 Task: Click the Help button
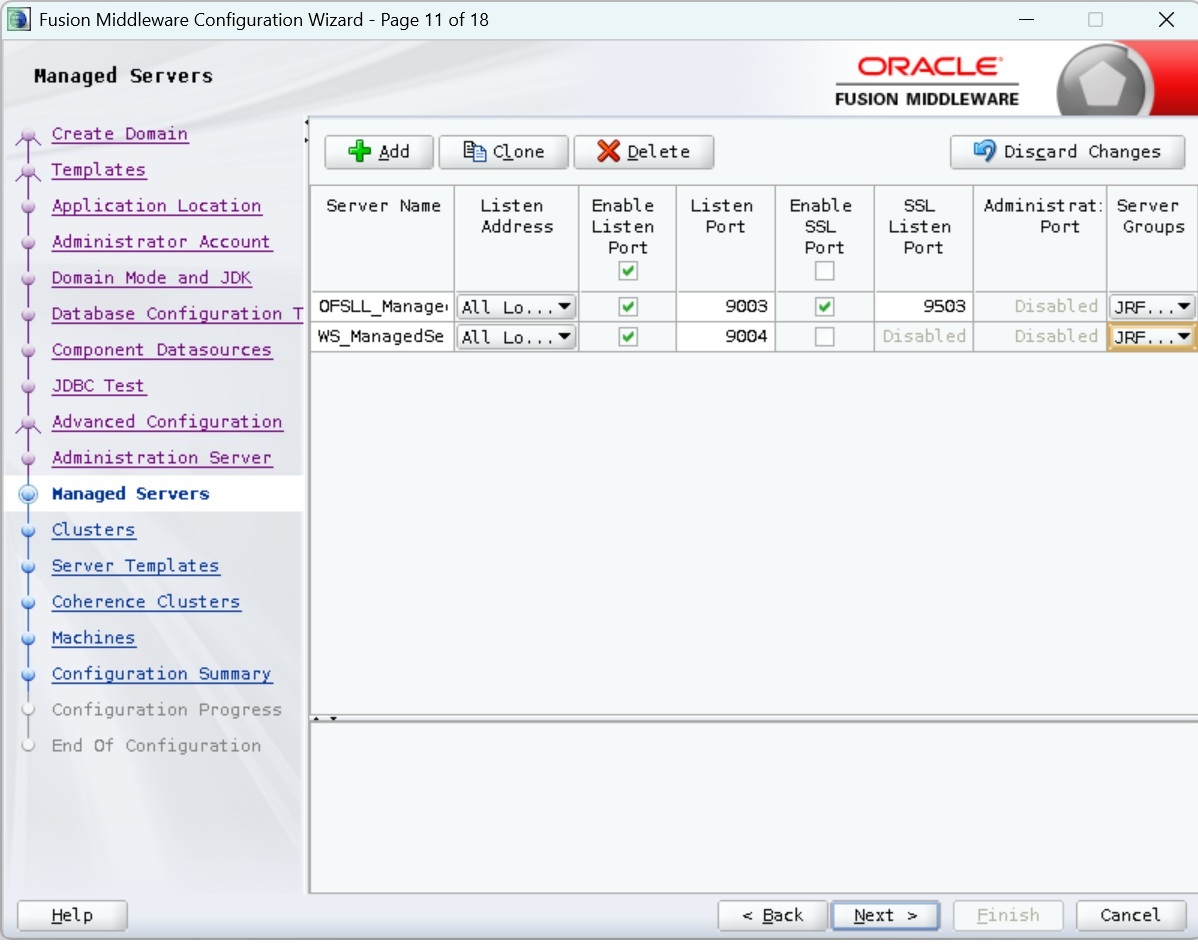(x=72, y=915)
